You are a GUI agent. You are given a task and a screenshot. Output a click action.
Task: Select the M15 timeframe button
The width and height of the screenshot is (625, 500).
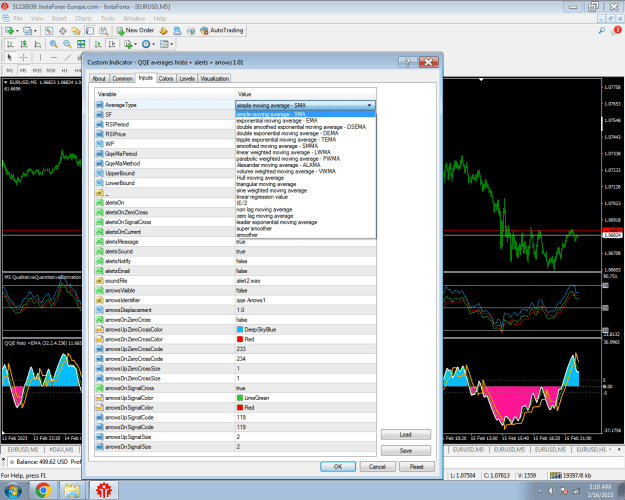[37, 71]
